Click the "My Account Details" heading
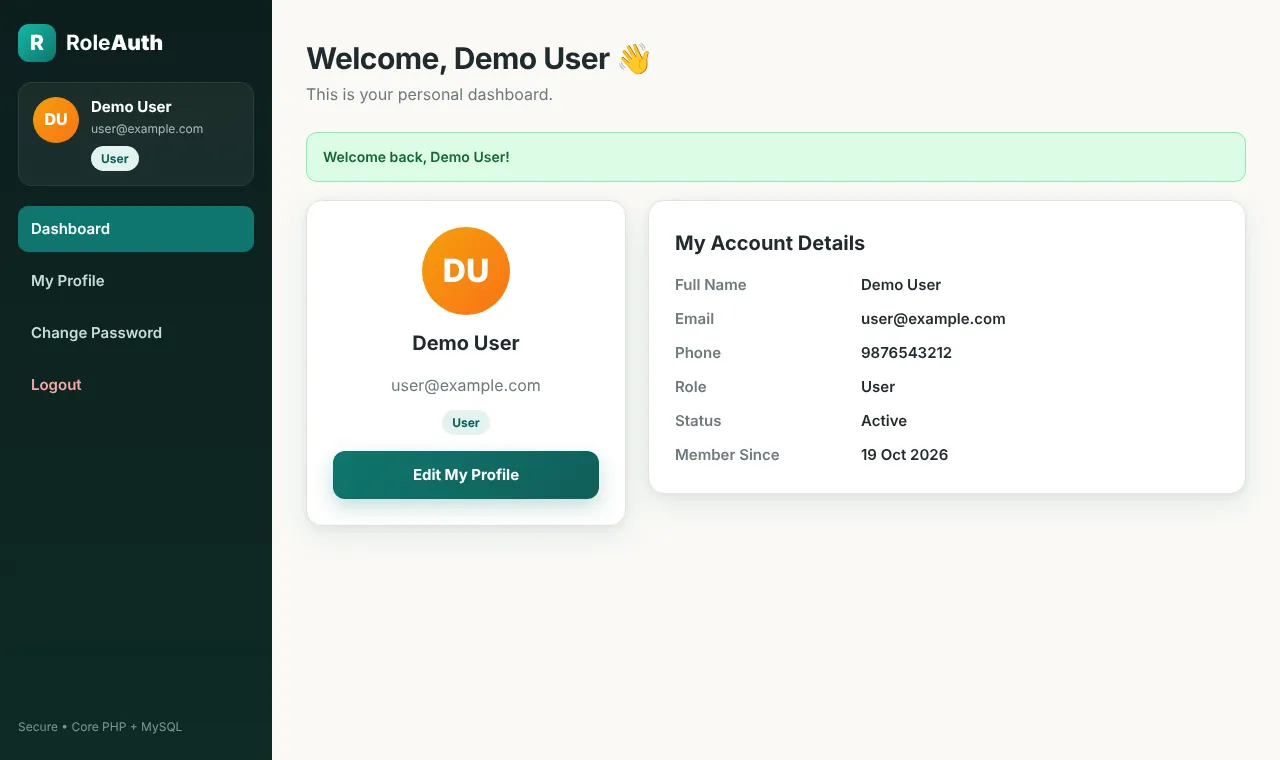1280x760 pixels. [x=770, y=243]
